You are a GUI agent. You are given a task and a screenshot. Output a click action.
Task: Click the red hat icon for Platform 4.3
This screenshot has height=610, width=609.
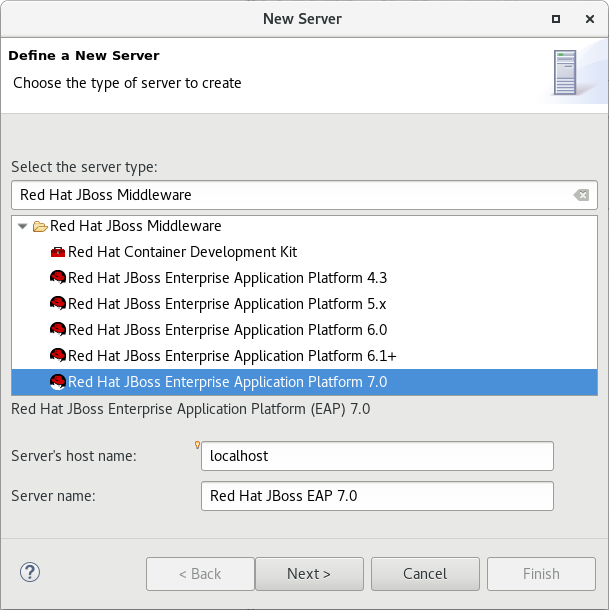pos(58,278)
